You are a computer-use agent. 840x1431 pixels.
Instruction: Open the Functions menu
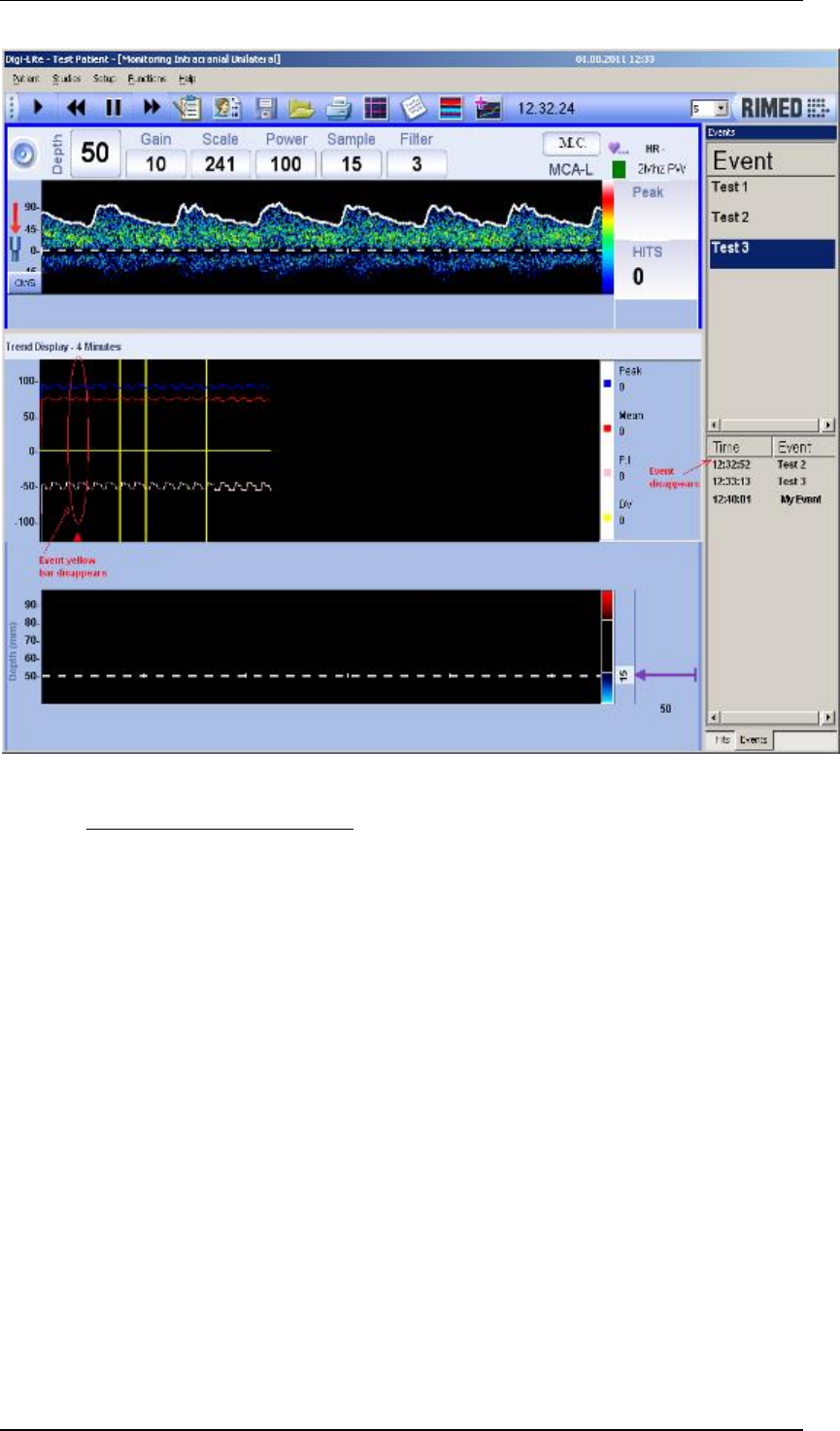pos(147,78)
